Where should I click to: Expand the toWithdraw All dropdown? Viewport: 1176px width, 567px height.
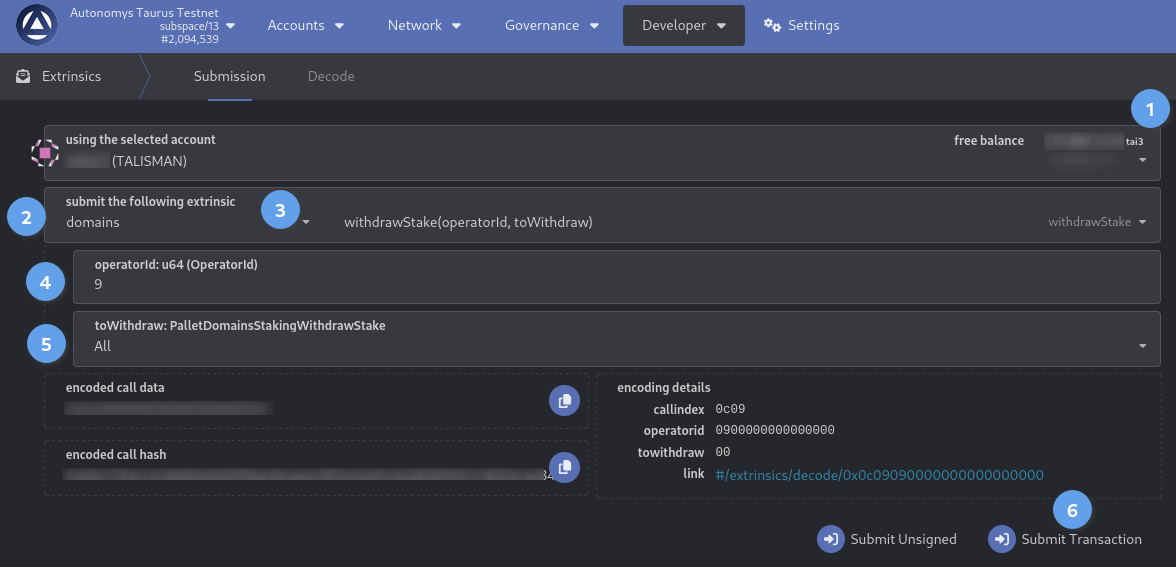[x=1142, y=346]
